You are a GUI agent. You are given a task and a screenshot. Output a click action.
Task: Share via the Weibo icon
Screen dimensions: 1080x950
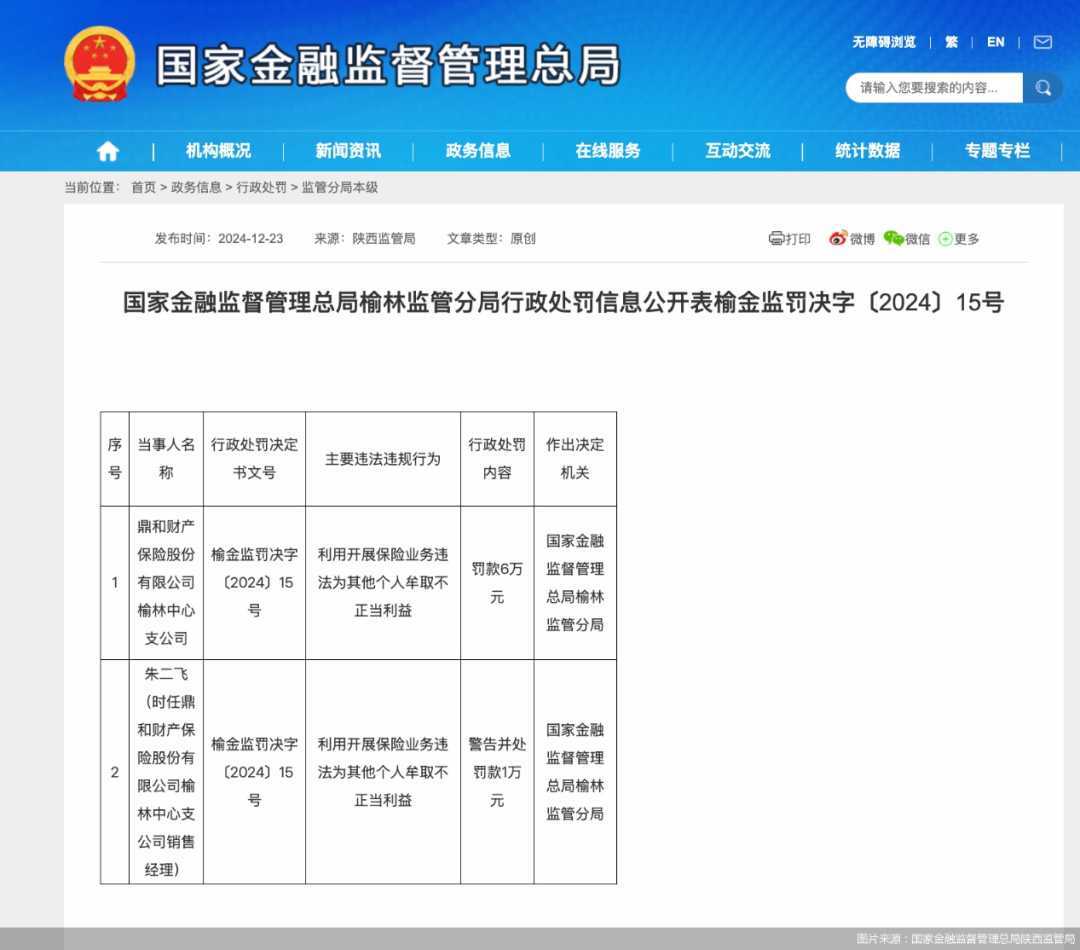pyautogui.click(x=838, y=238)
